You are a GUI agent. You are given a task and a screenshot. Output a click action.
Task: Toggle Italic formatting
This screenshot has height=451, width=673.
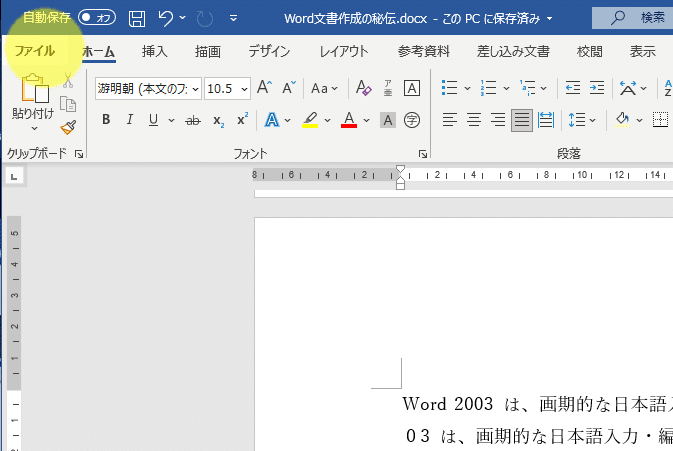(x=130, y=120)
